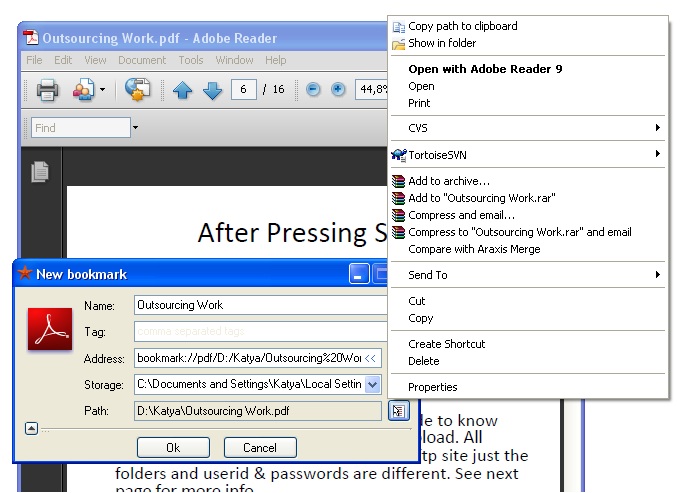Select Compare with Araxis Merge

[x=527, y=249]
